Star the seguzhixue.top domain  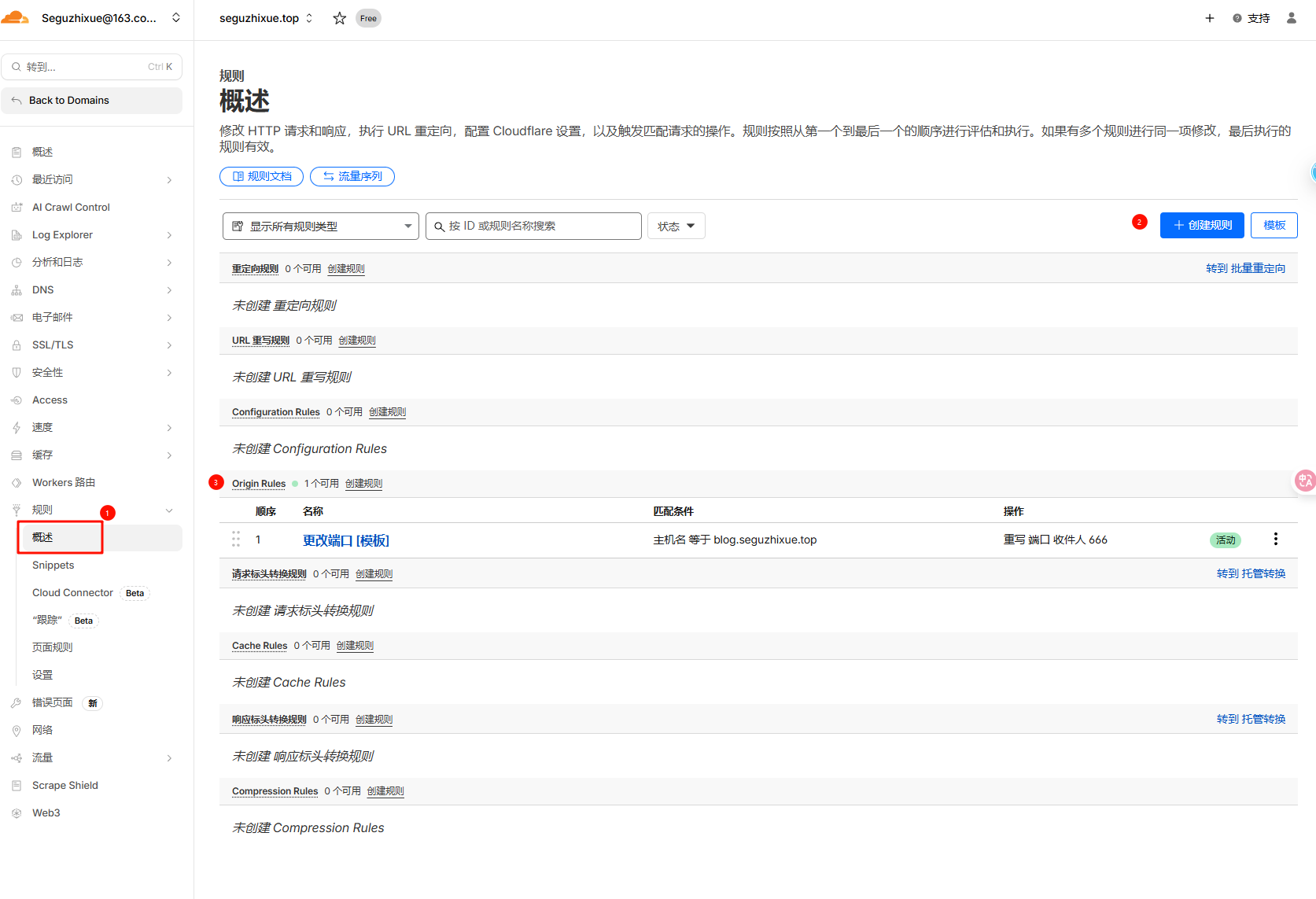coord(339,18)
